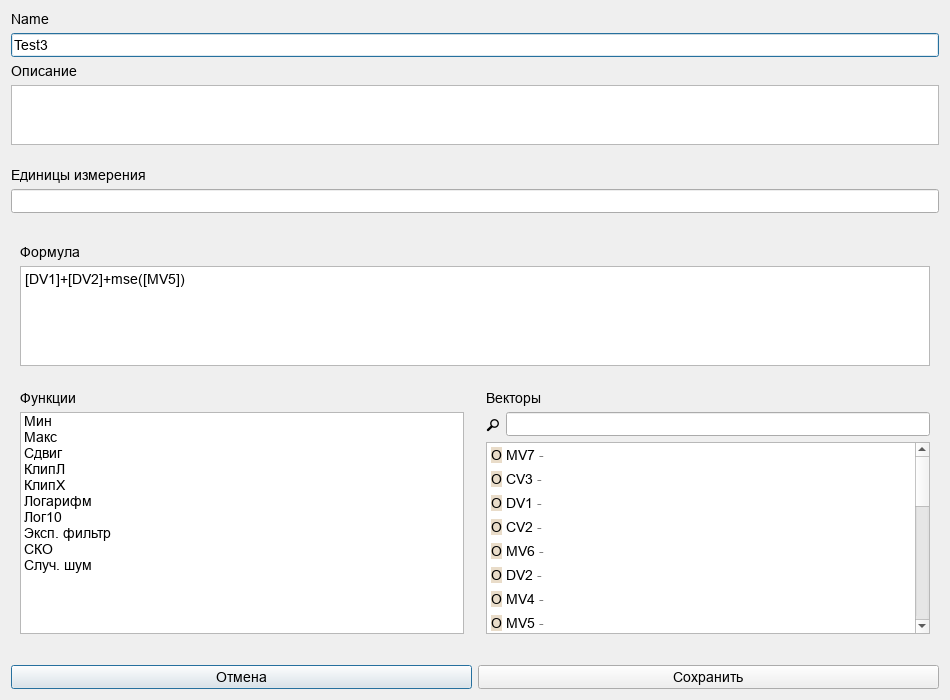
Task: Select the Лог10 function
Action: [x=43, y=518]
